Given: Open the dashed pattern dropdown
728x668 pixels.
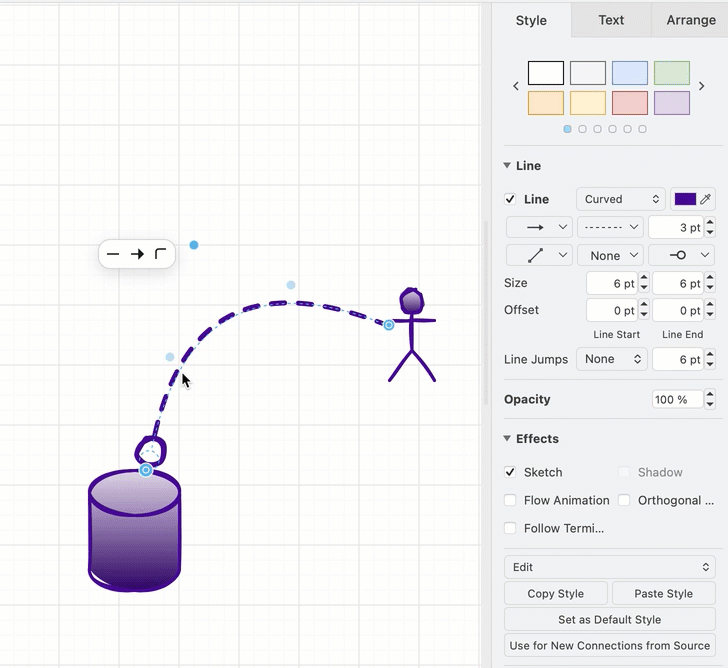Looking at the screenshot, I should coord(611,227).
